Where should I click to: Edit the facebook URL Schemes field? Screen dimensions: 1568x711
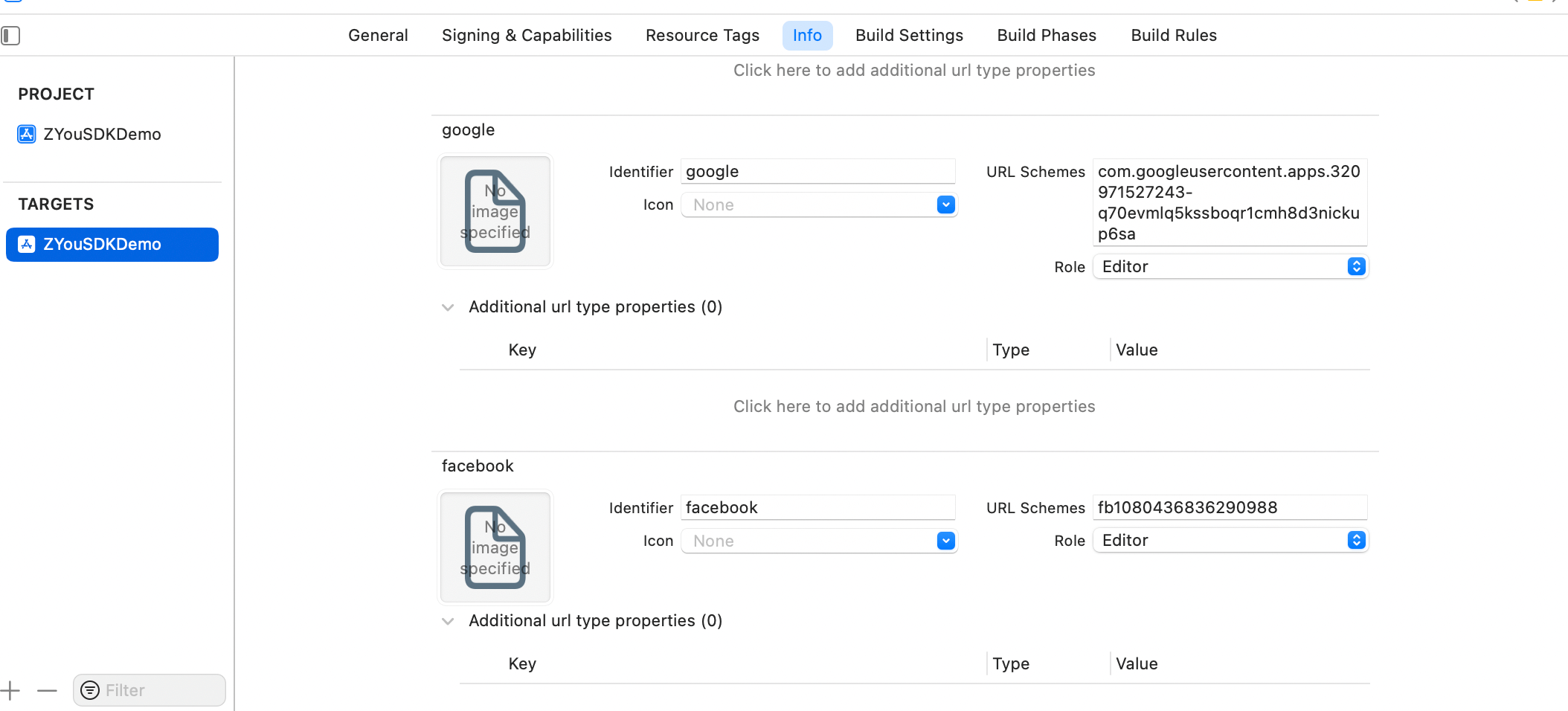pyautogui.click(x=1229, y=508)
